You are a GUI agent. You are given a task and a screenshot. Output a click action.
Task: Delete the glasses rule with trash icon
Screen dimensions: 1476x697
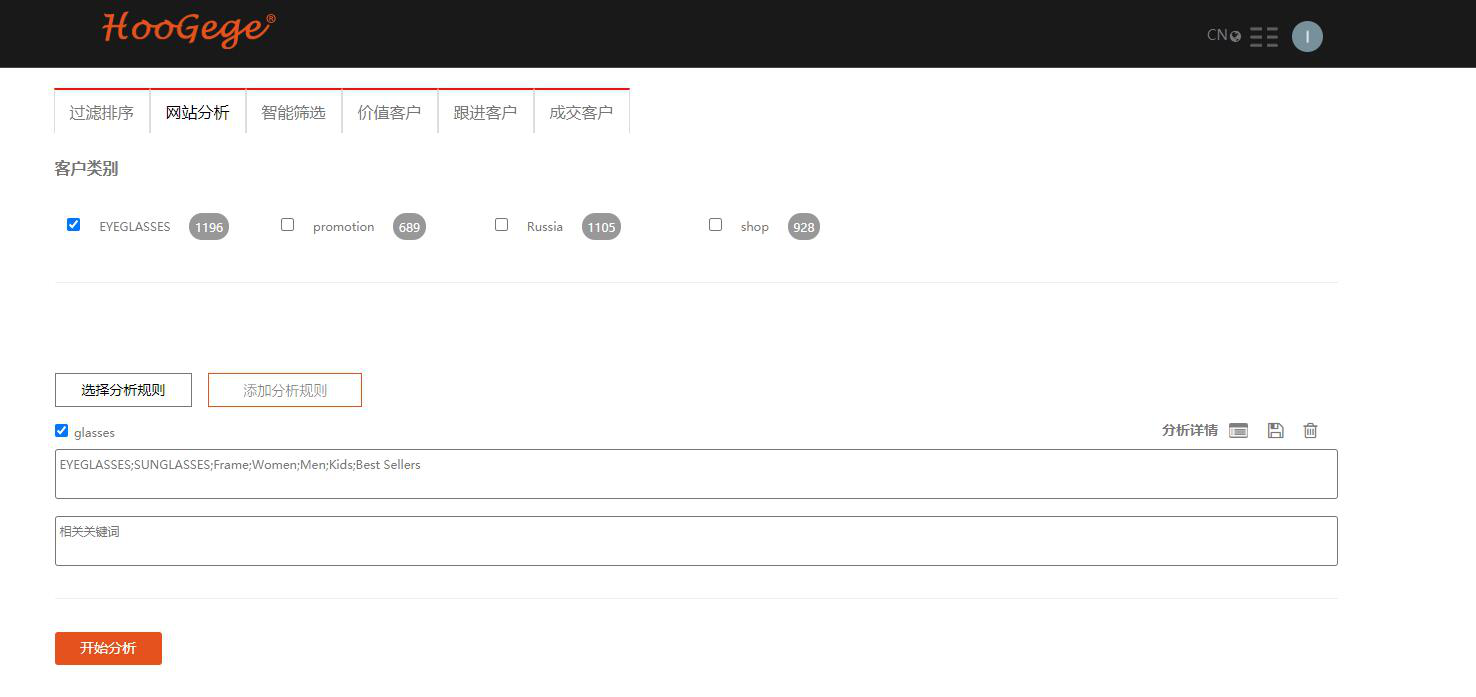click(1310, 431)
